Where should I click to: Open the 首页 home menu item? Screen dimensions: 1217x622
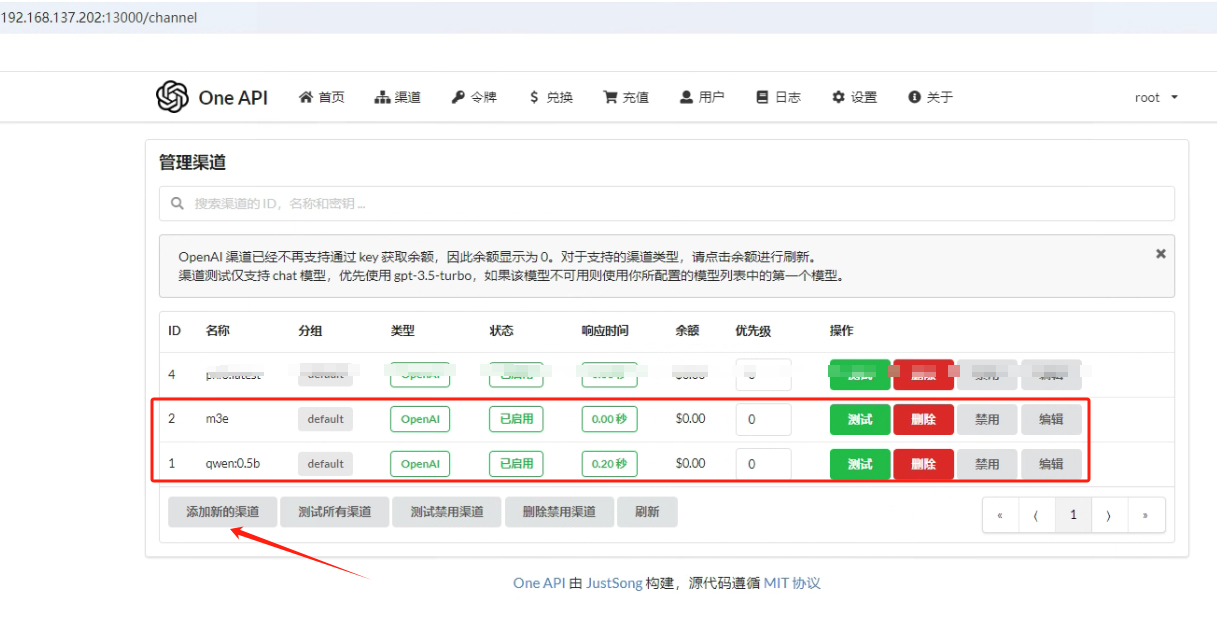coord(322,97)
